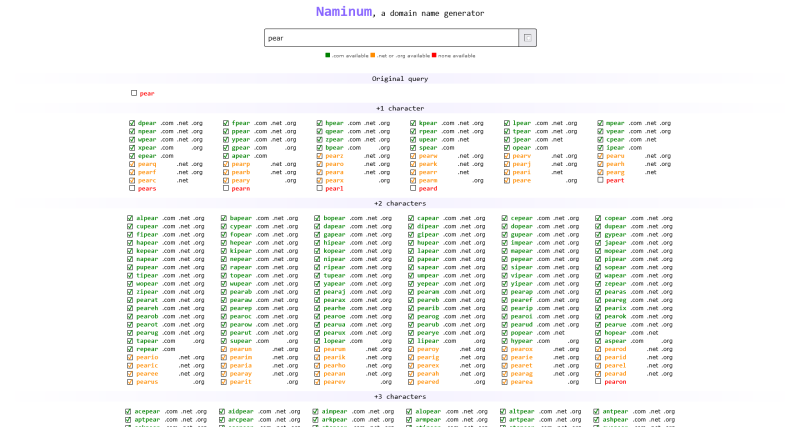Expand the '+3 characters' section header
The width and height of the screenshot is (800, 427).
click(x=400, y=397)
